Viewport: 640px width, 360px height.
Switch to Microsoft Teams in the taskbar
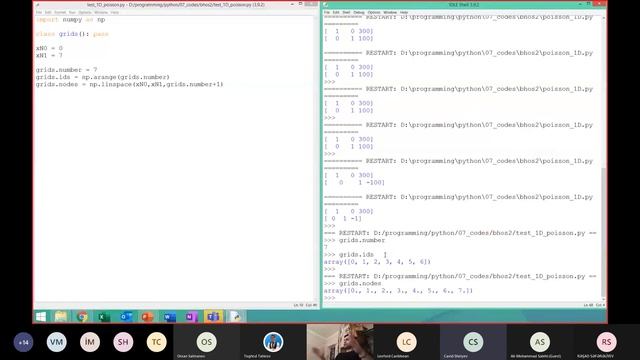[213, 317]
